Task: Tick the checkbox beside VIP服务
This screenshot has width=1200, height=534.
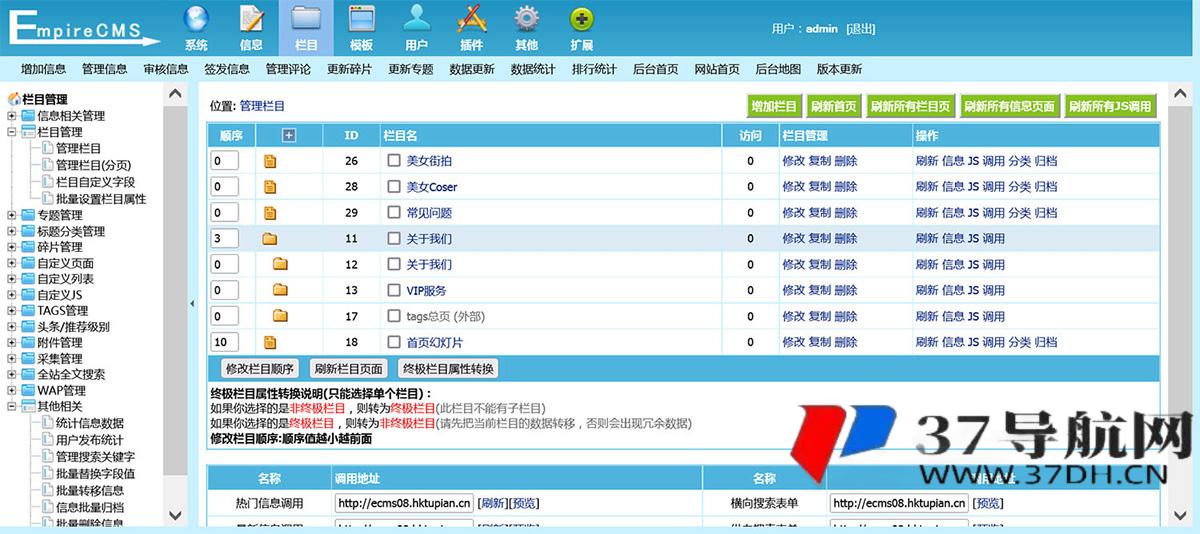Action: pos(394,291)
